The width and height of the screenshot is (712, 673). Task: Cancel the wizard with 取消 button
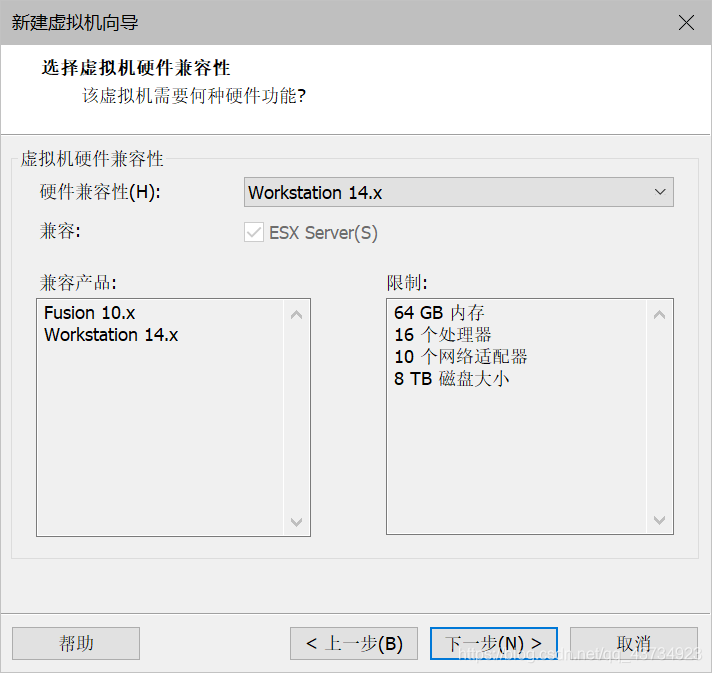coord(633,643)
